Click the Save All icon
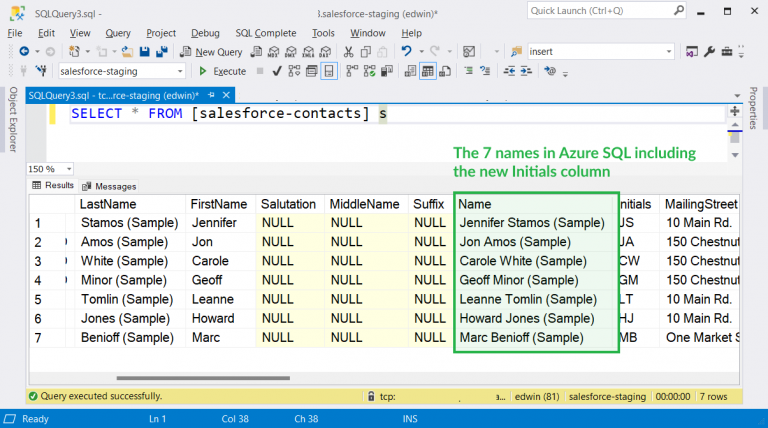This screenshot has height=428, width=768. pyautogui.click(x=161, y=52)
